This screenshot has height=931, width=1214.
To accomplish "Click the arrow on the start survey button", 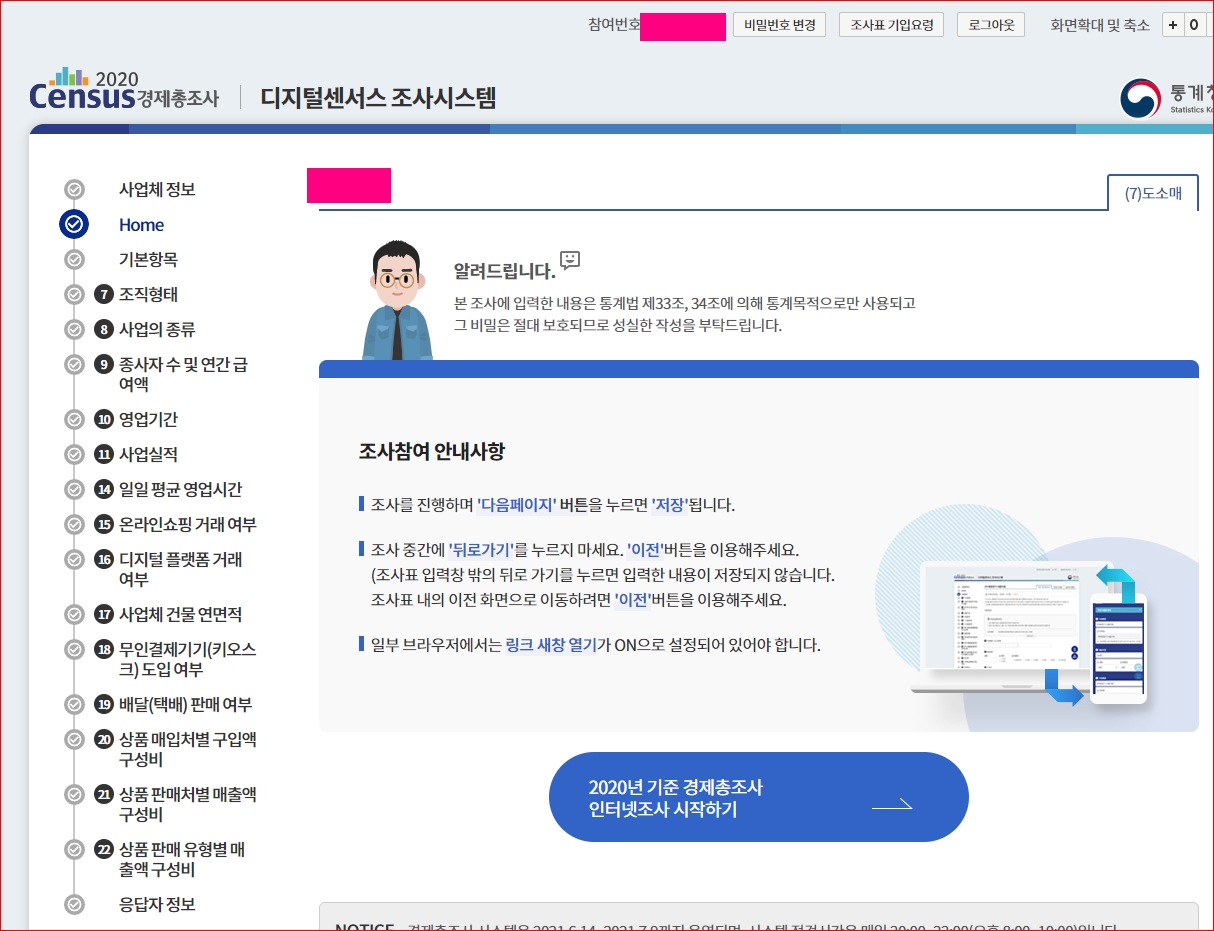I will (892, 804).
